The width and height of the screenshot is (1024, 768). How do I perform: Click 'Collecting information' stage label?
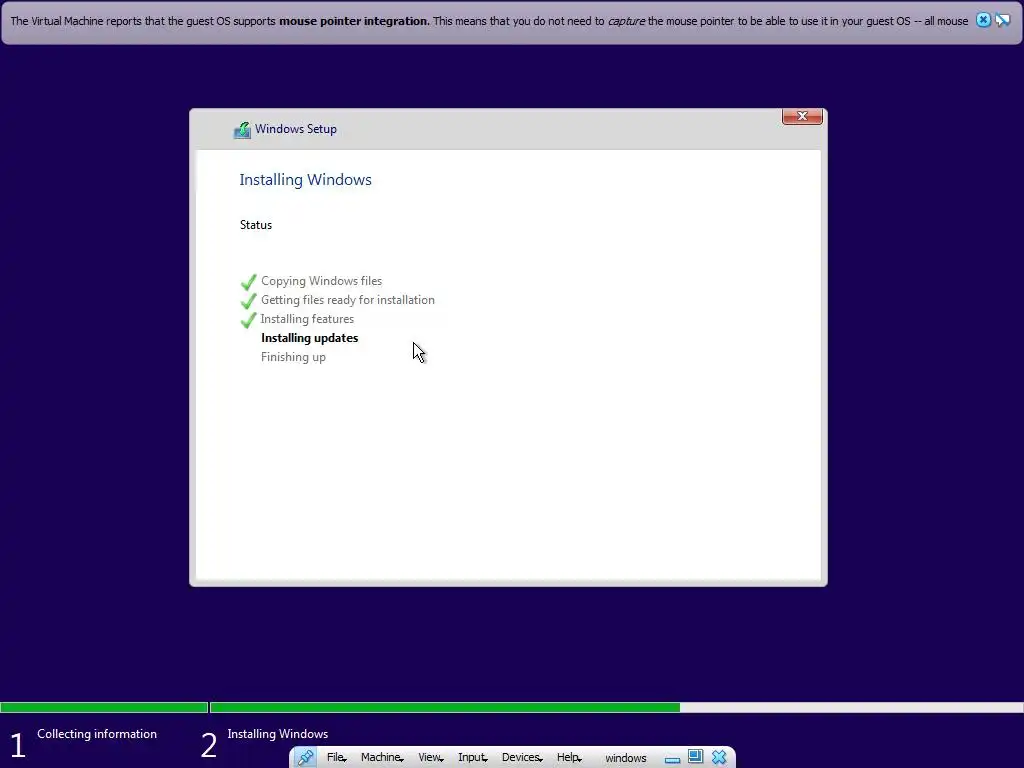[x=97, y=734]
